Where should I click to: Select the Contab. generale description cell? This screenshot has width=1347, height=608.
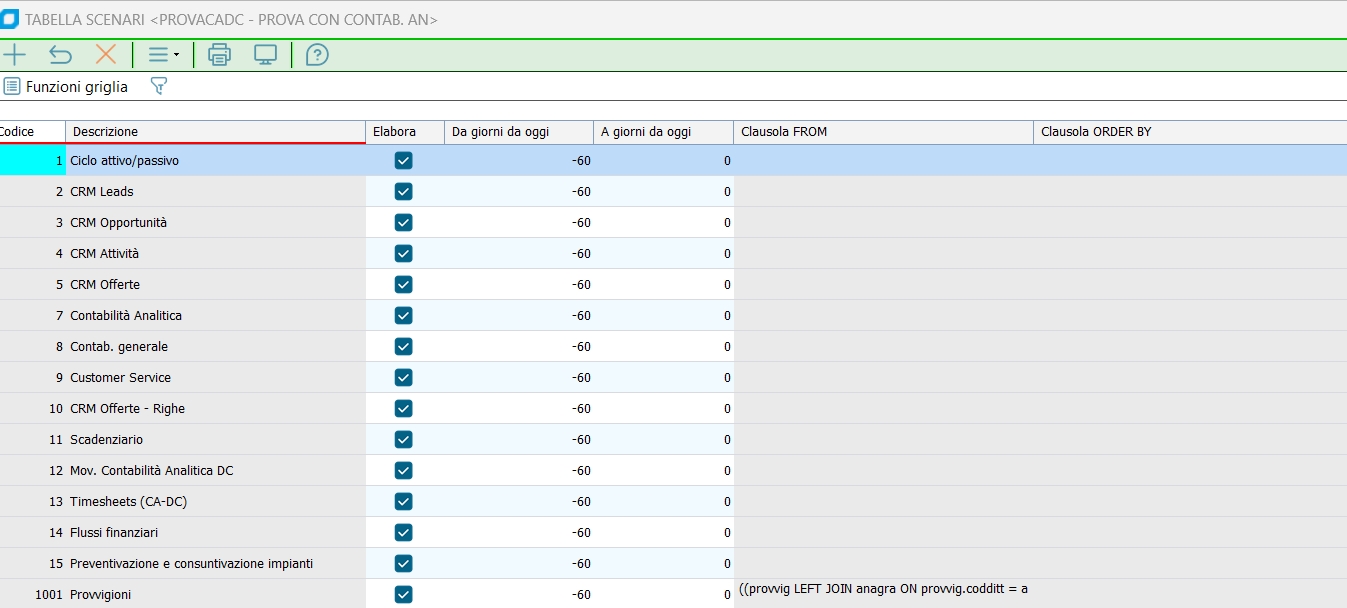[x=216, y=346]
